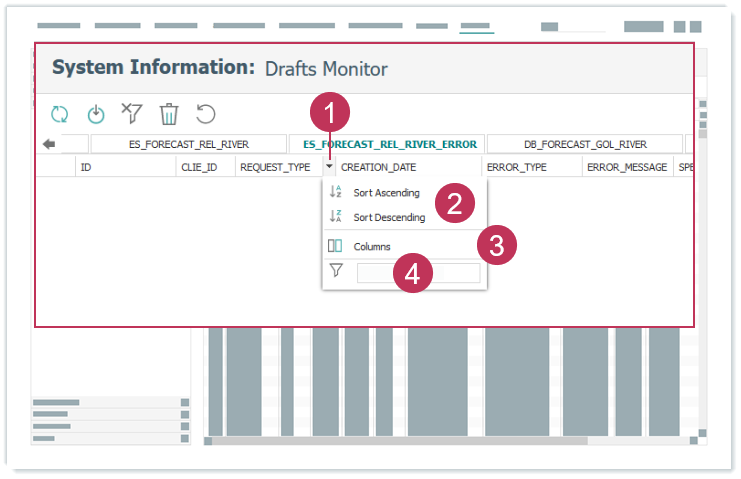Switch to DB_FORECAST_GOL_RIVER tab
This screenshot has width=741, height=479.
(x=585, y=144)
